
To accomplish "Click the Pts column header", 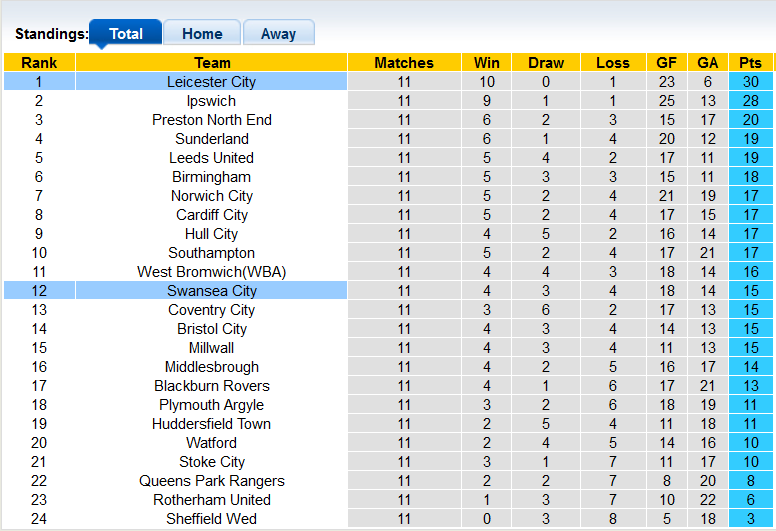I will click(750, 63).
